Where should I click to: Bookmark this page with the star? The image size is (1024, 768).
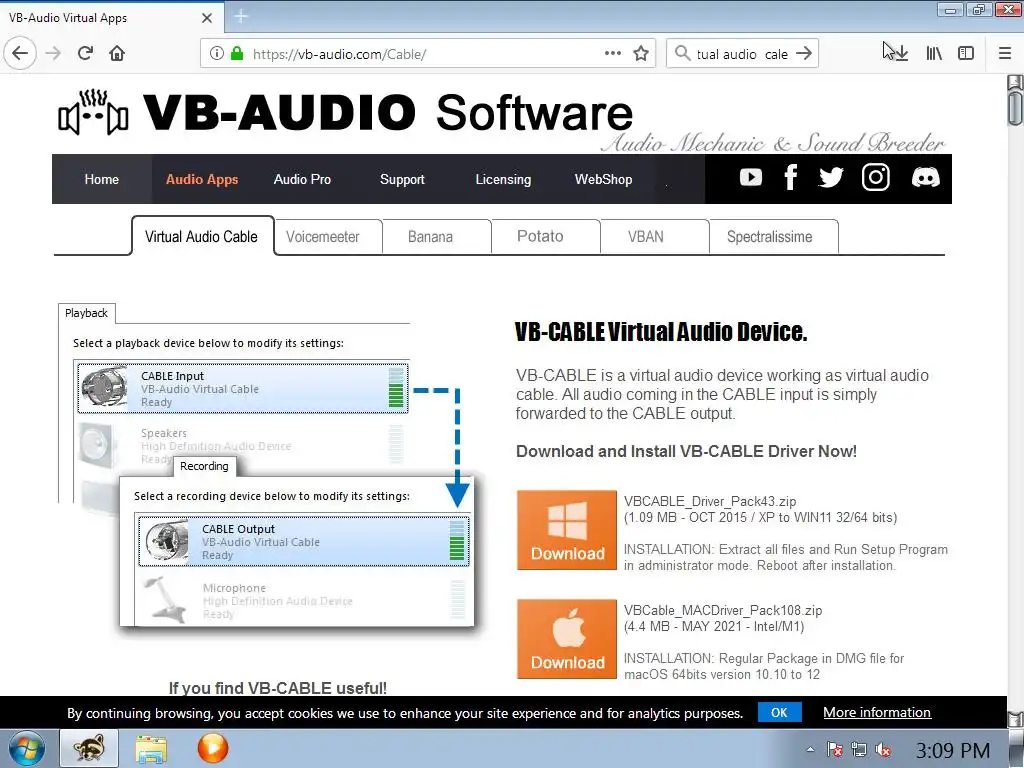tap(641, 54)
